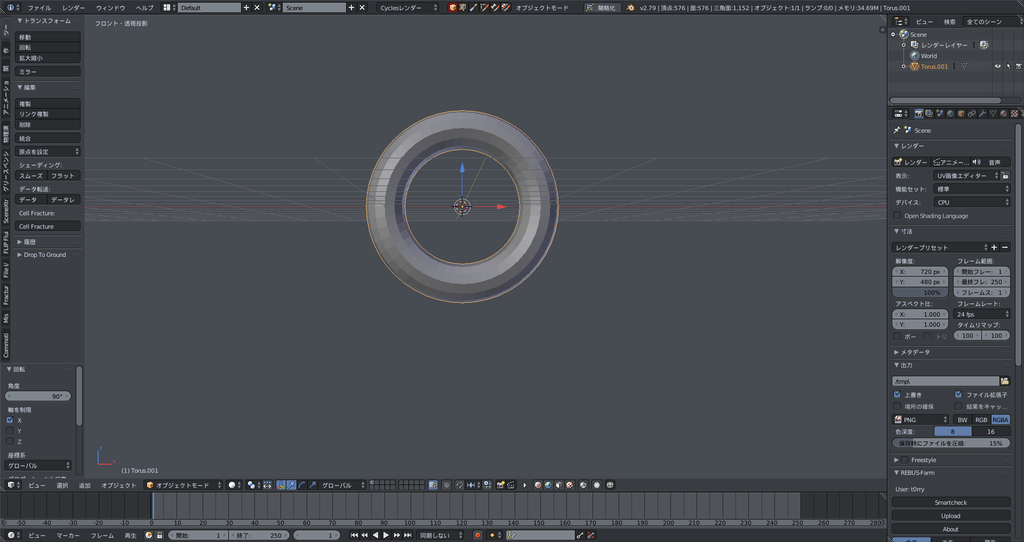Click the Blender logo in info header
Image resolution: width=1024 pixels, height=542 pixels.
(x=630, y=8)
